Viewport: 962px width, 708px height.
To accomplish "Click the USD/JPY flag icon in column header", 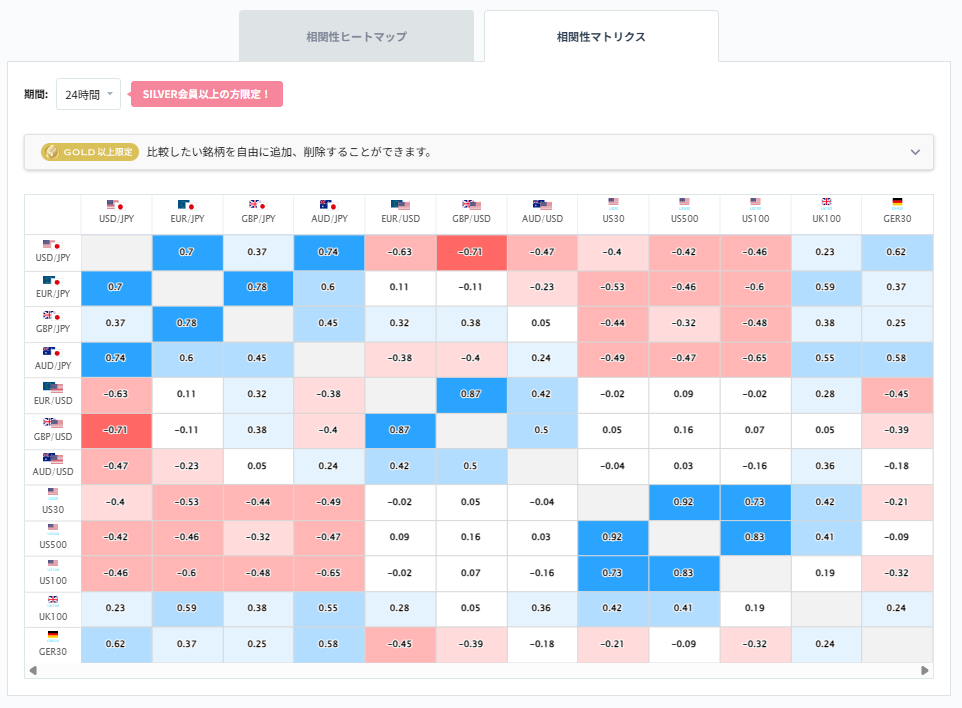I will pyautogui.click(x=117, y=206).
